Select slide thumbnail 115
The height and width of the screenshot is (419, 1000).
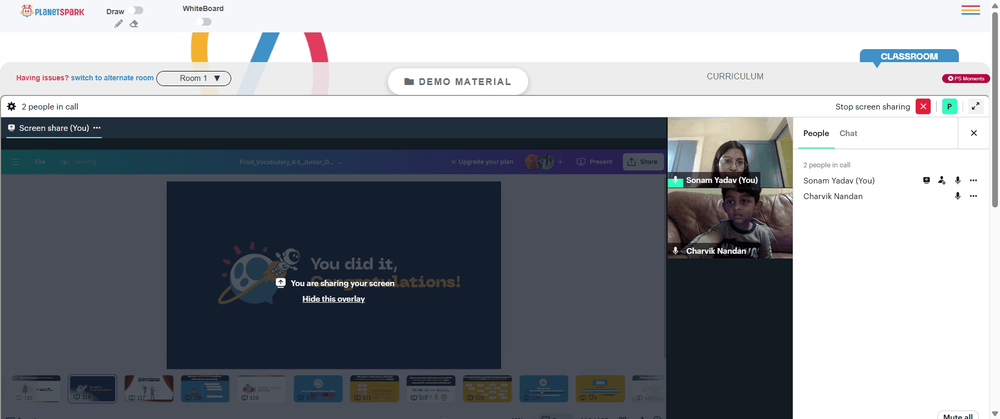(36, 388)
